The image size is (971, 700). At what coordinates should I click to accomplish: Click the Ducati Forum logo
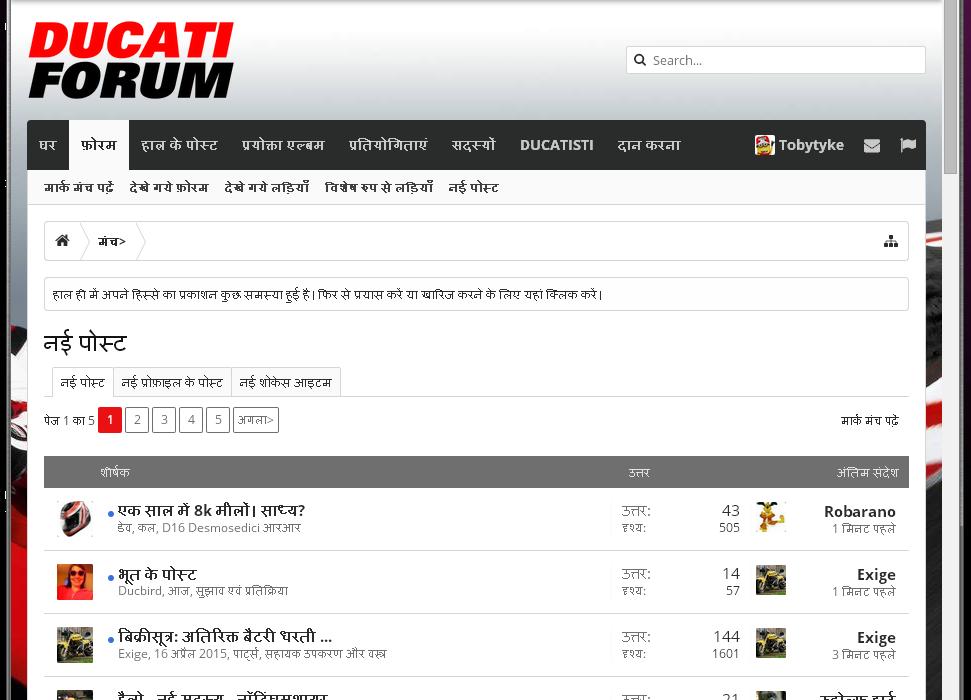131,60
